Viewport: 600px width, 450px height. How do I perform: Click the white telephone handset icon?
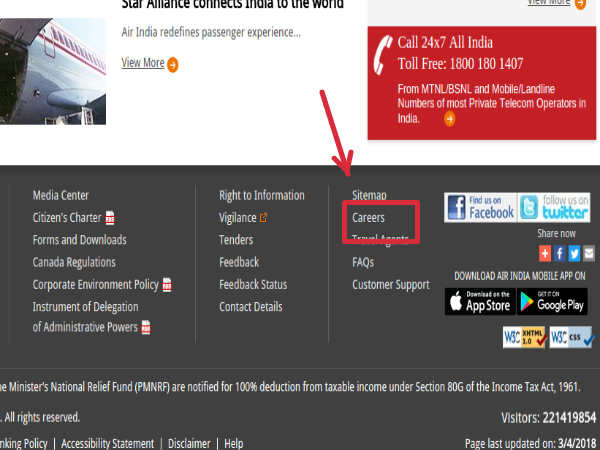pyautogui.click(x=383, y=55)
